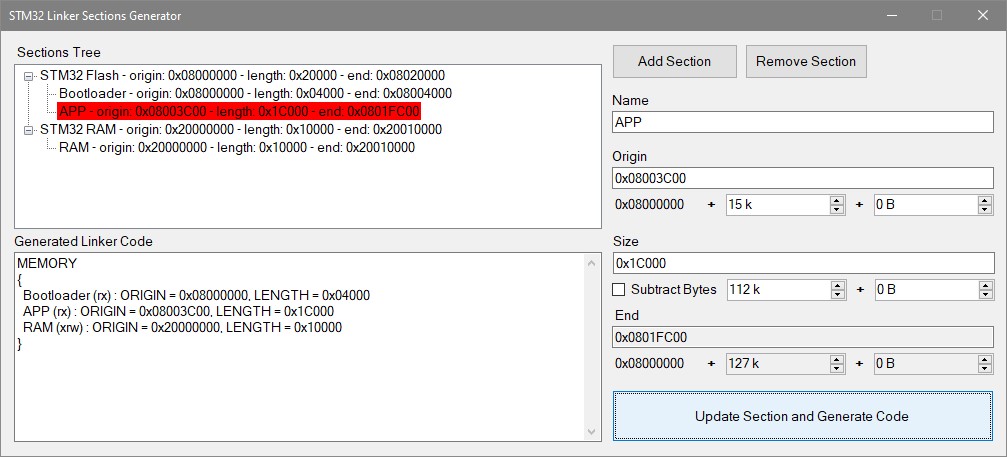Click the End 0 B value box

[925, 364]
